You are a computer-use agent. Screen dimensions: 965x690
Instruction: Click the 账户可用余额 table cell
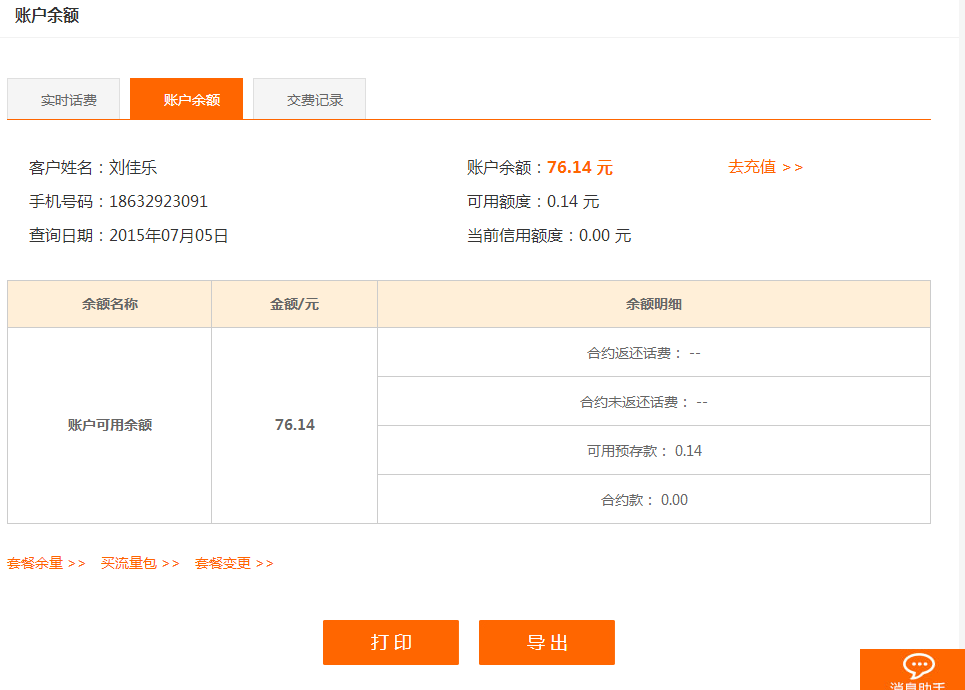[109, 425]
